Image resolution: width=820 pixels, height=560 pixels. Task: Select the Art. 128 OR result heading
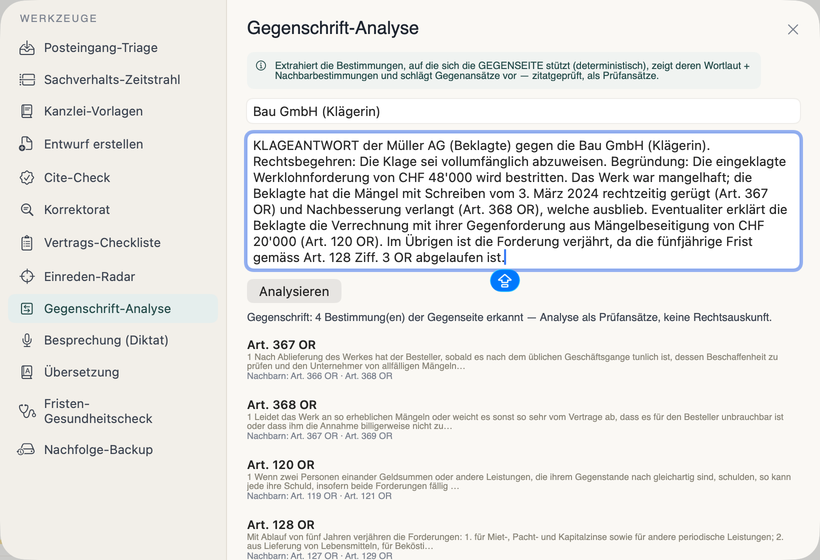(281, 525)
